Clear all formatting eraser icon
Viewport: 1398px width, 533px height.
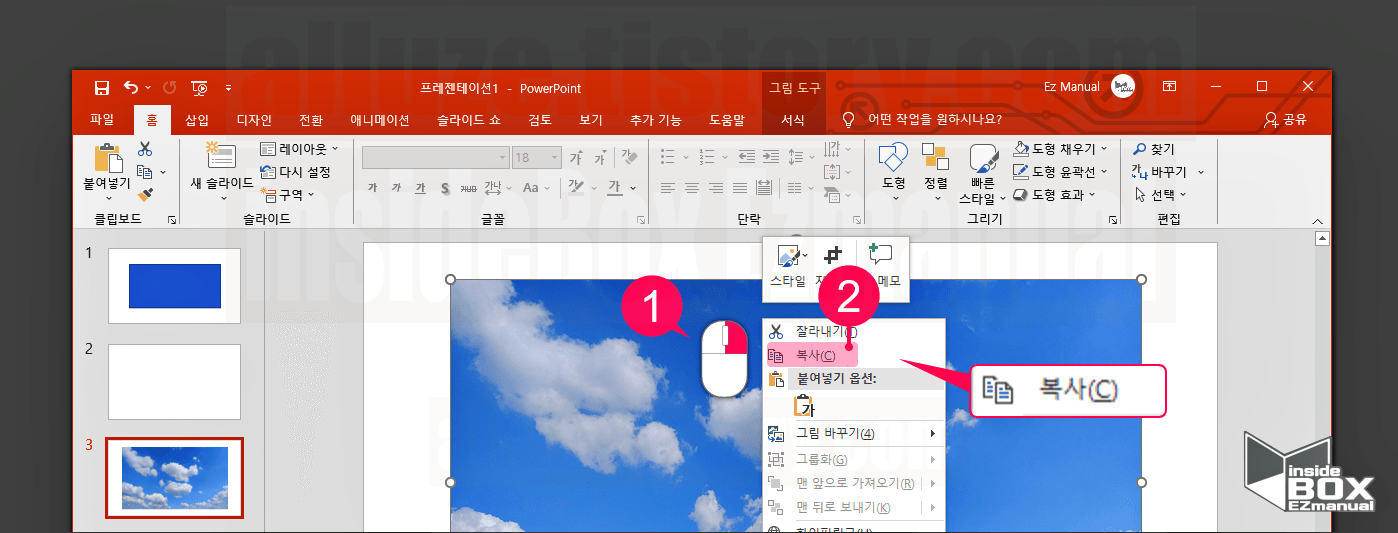pyautogui.click(x=629, y=157)
